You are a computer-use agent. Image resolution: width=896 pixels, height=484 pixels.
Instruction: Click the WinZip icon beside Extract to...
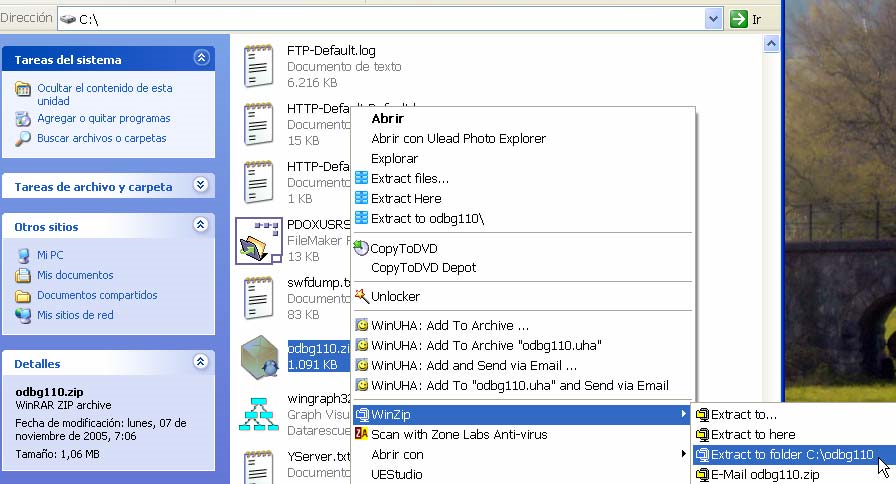tap(702, 414)
